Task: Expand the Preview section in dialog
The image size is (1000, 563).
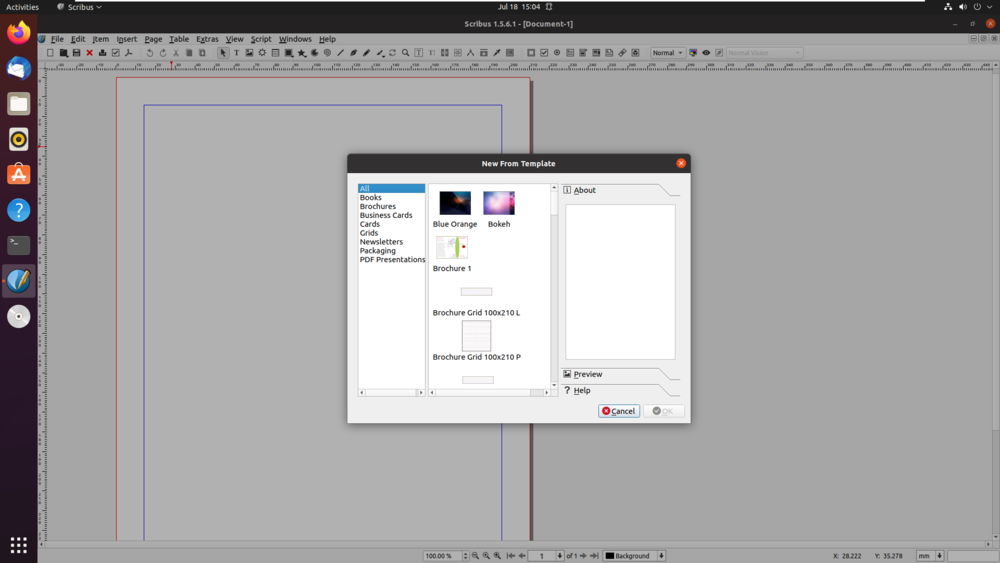Action: 588,374
